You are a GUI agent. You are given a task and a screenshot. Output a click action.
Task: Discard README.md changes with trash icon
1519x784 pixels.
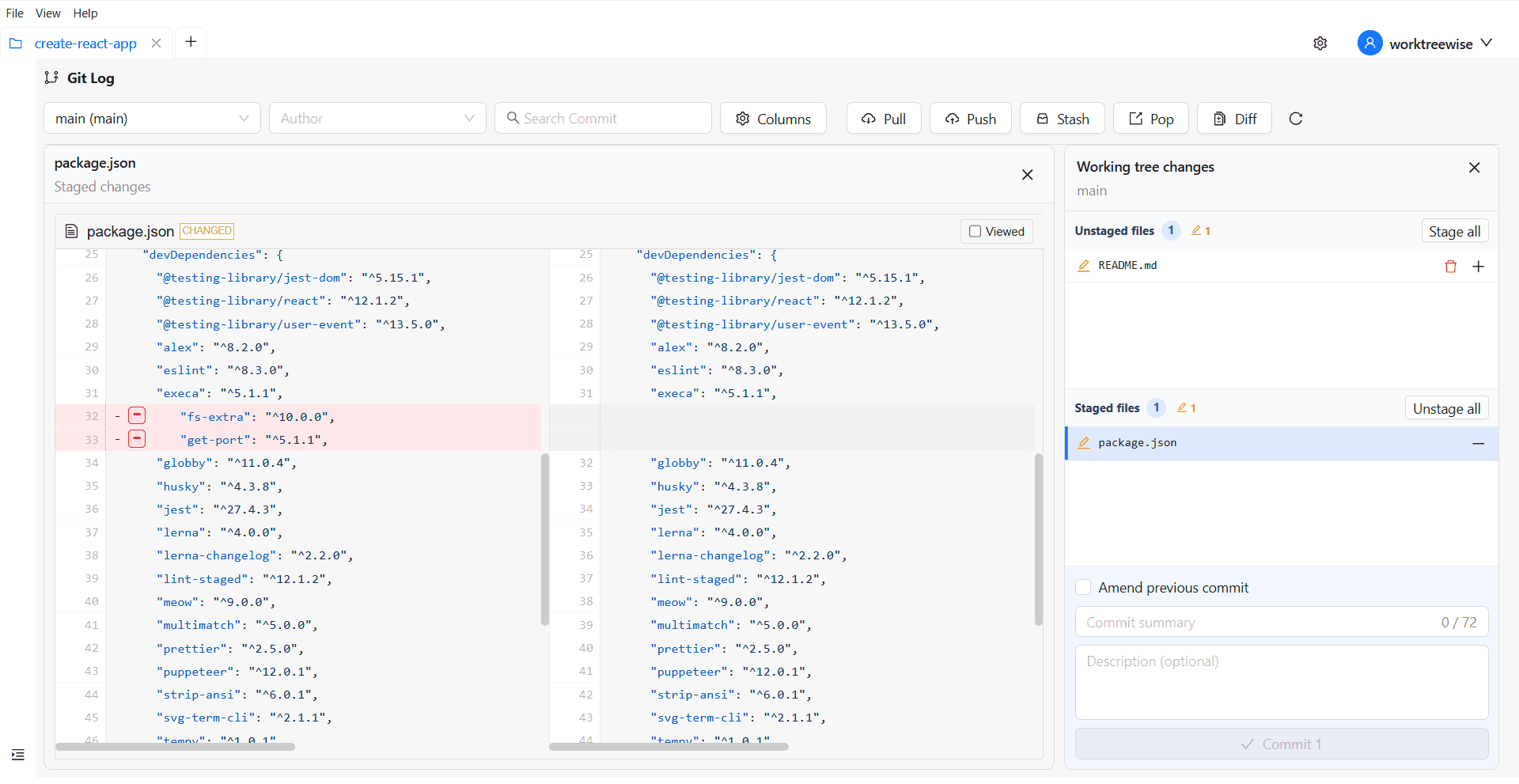(x=1450, y=267)
